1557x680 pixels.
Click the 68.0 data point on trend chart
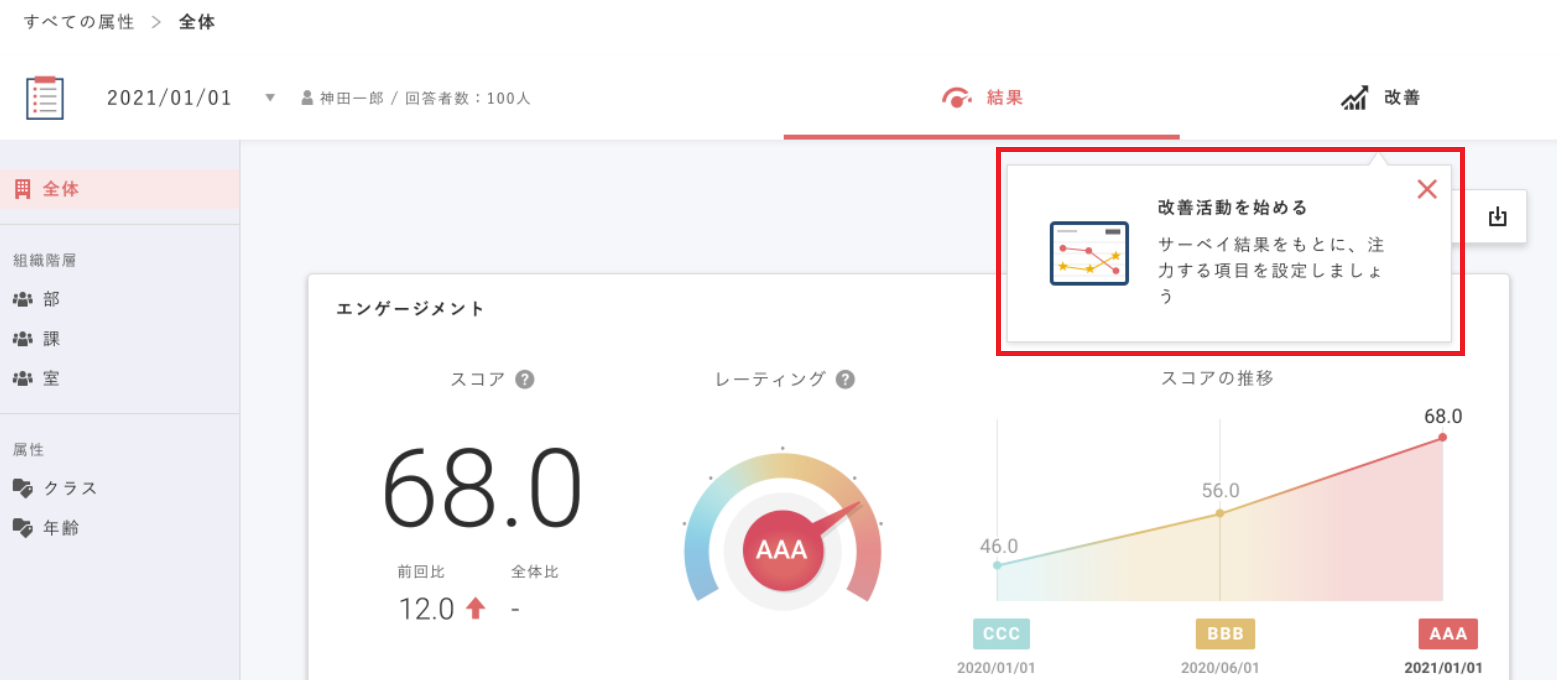(1442, 437)
